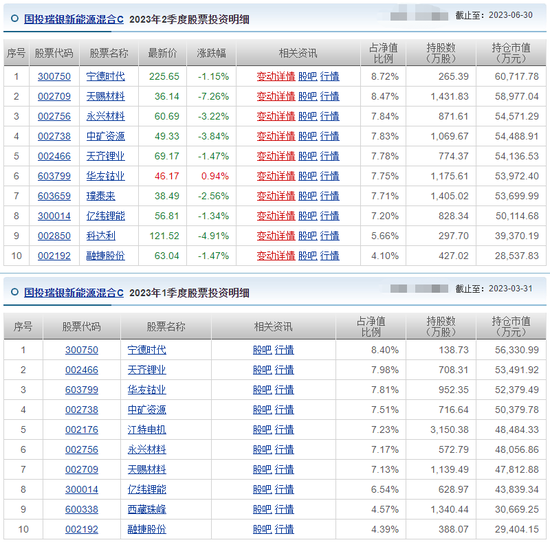Open 股吧 for 科达利 row
The width and height of the screenshot is (550, 547).
(308, 236)
